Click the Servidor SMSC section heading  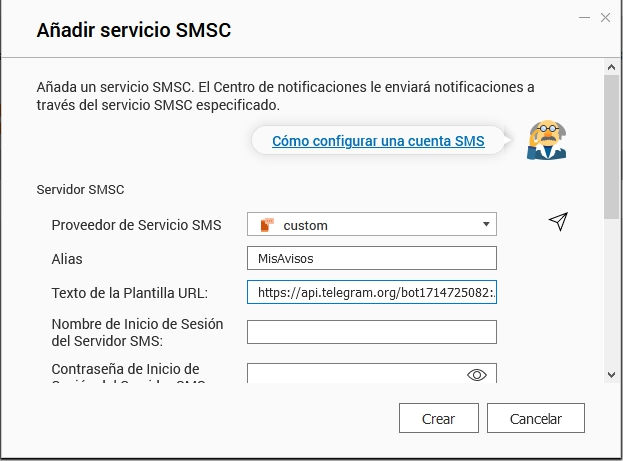click(x=80, y=189)
